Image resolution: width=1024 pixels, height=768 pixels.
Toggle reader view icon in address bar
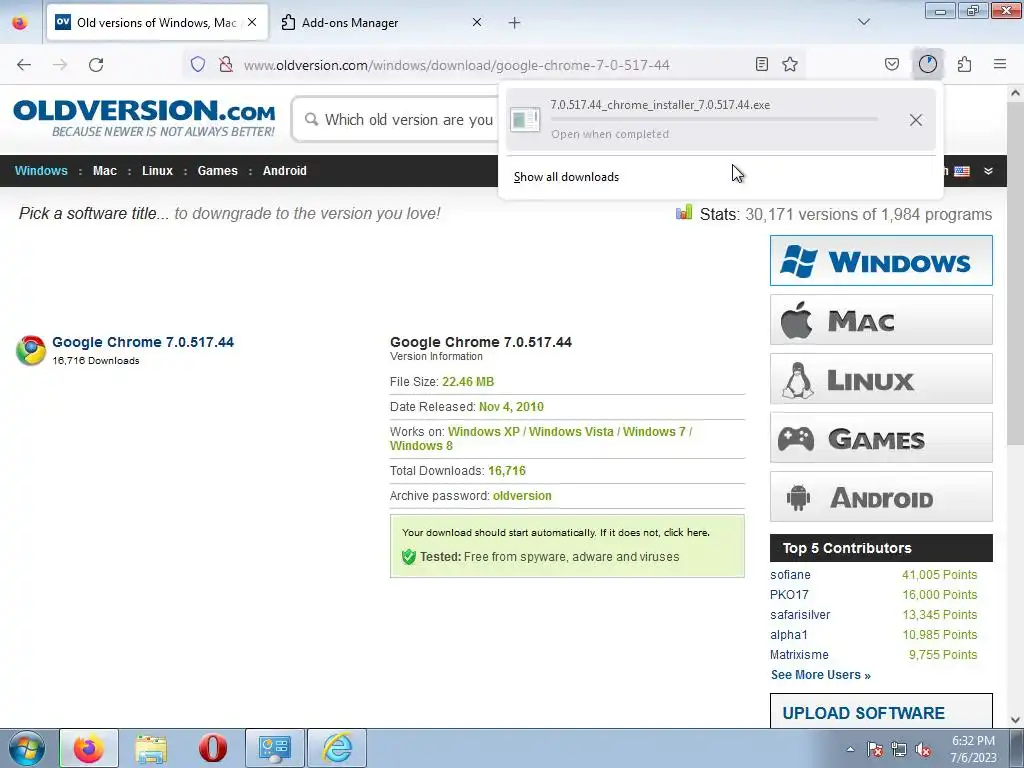[761, 64]
